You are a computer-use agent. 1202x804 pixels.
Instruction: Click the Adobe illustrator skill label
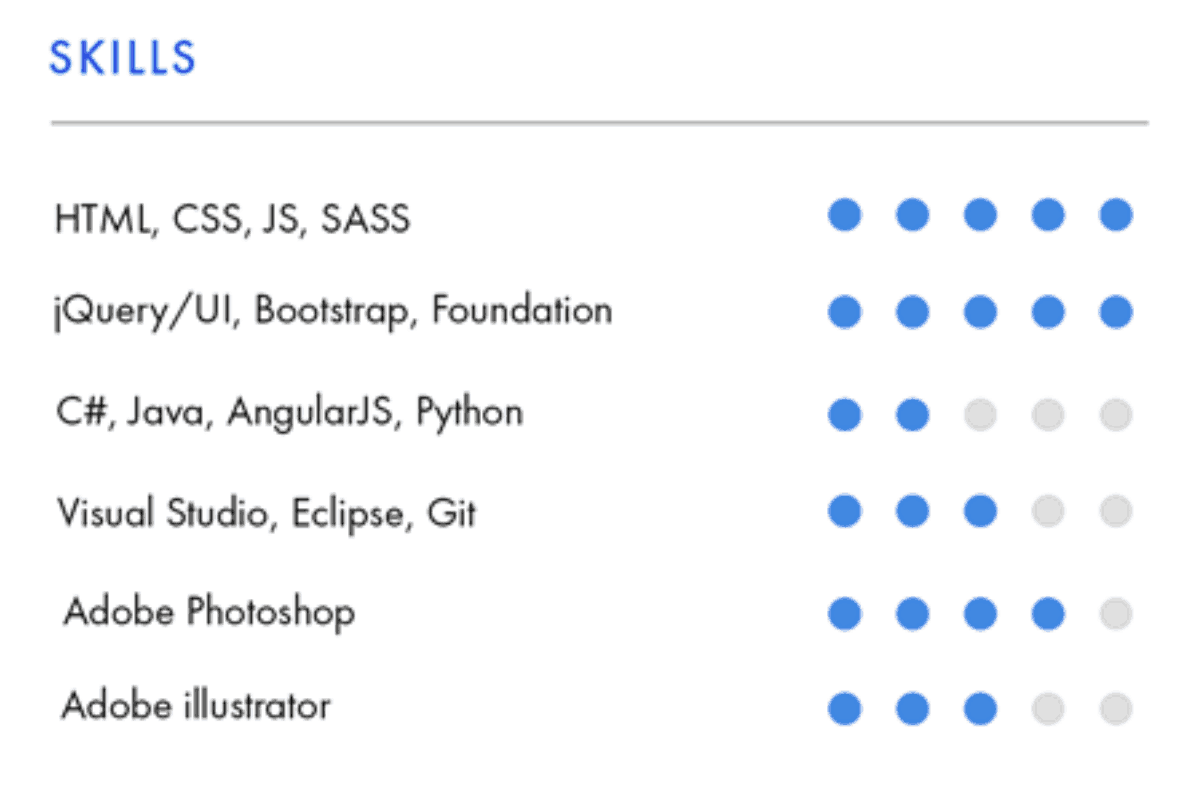pos(196,707)
